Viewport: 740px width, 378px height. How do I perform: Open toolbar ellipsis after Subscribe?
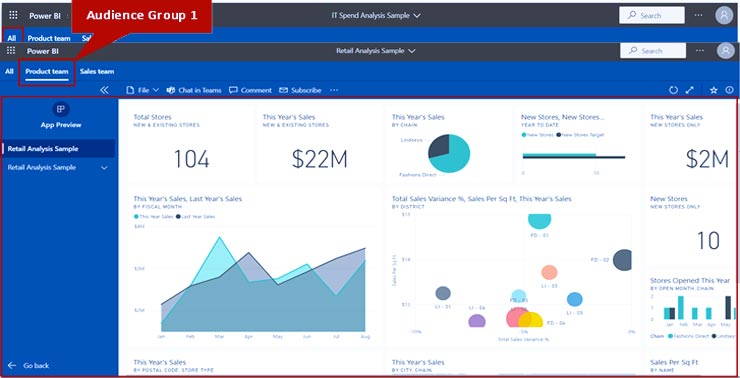(334, 90)
